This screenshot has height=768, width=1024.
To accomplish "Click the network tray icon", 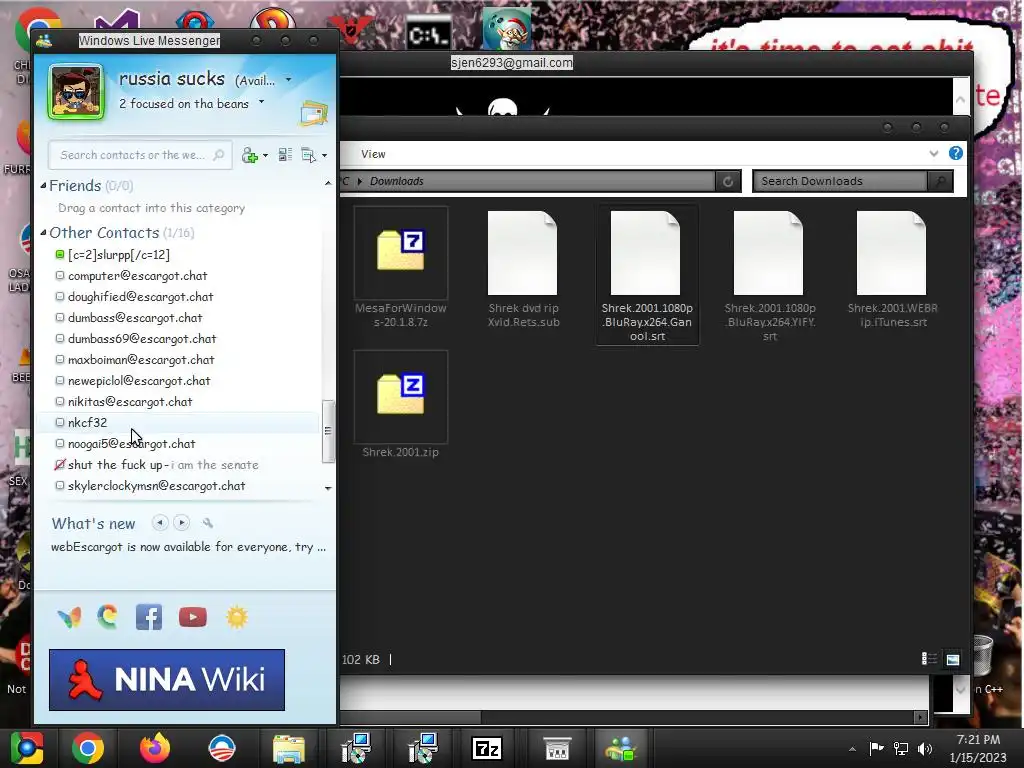I will coord(901,749).
